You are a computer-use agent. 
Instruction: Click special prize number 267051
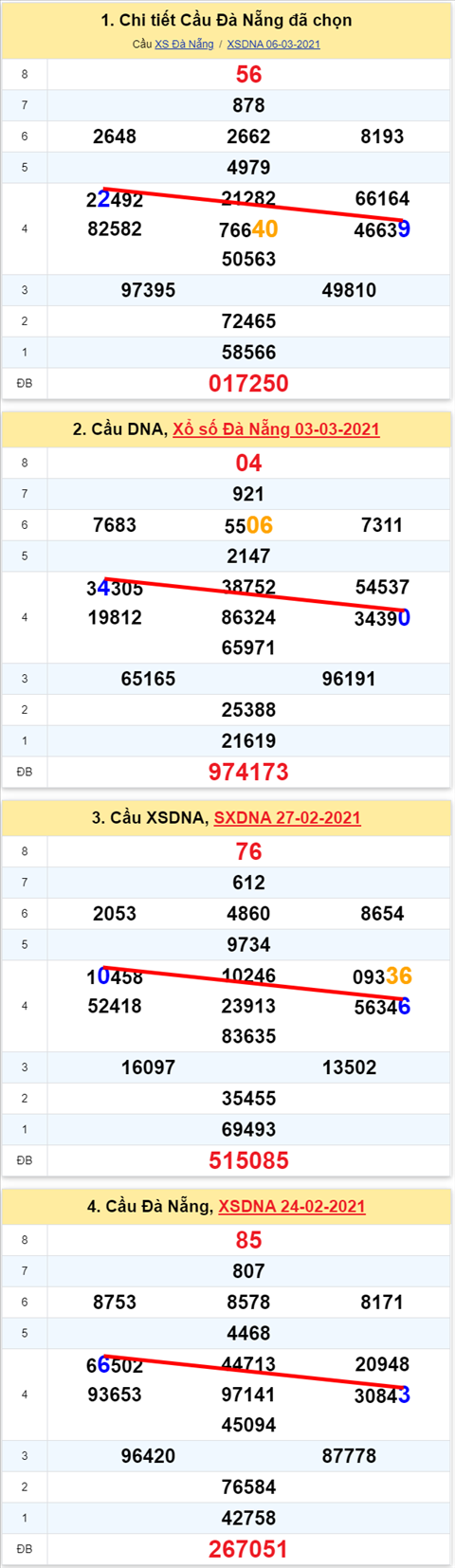point(248,1550)
